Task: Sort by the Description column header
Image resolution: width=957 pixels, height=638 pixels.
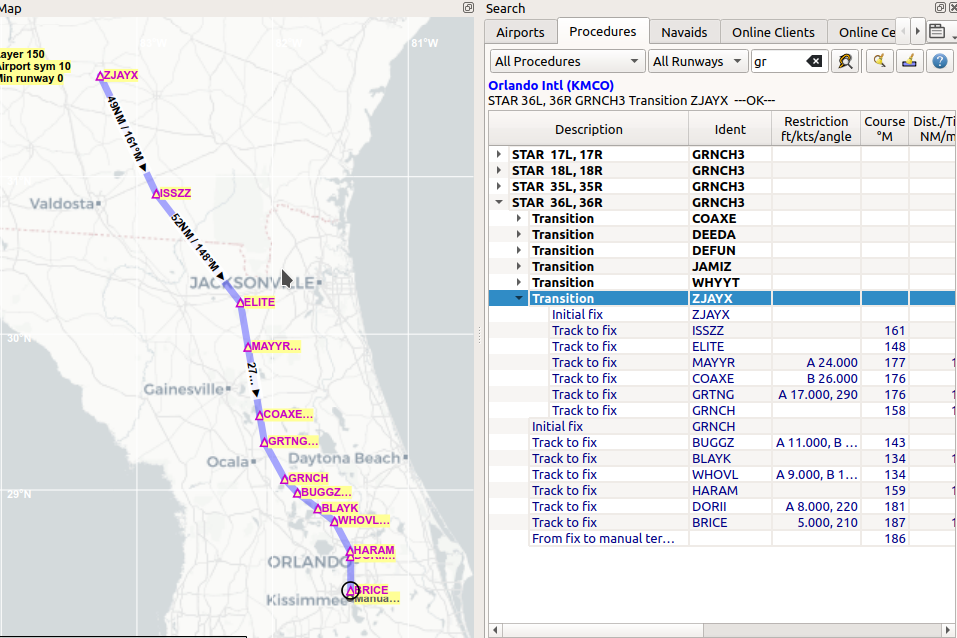Action: pos(588,129)
